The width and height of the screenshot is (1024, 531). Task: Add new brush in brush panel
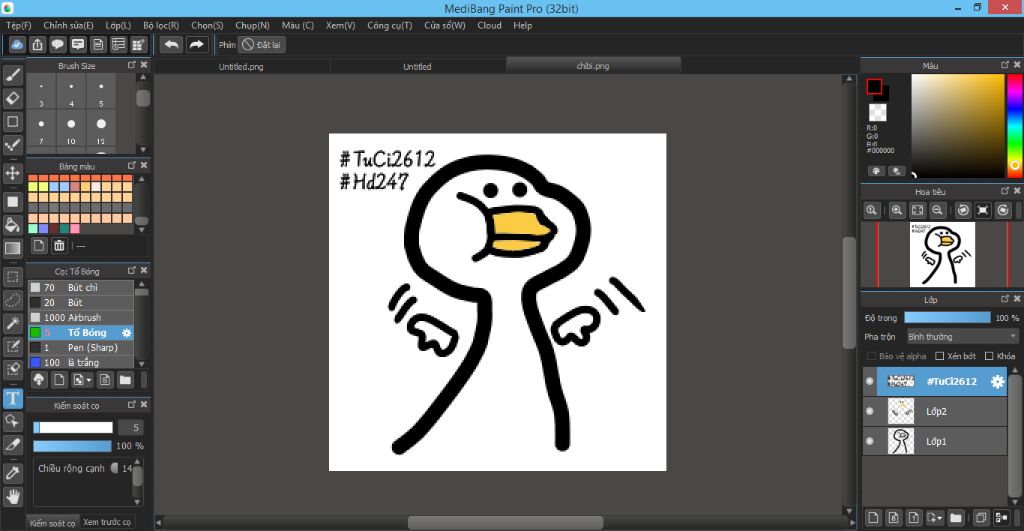59,379
